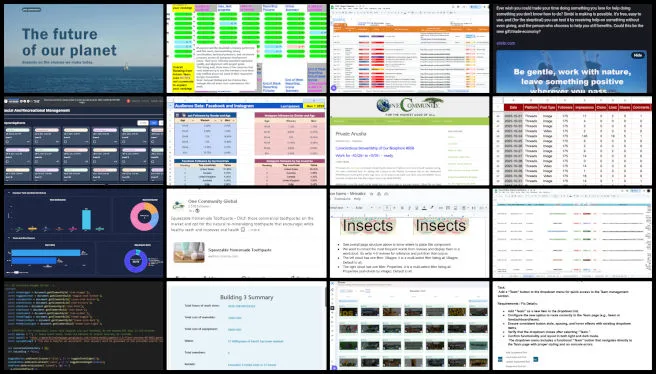Star the Insects document with the star icon

372,194
